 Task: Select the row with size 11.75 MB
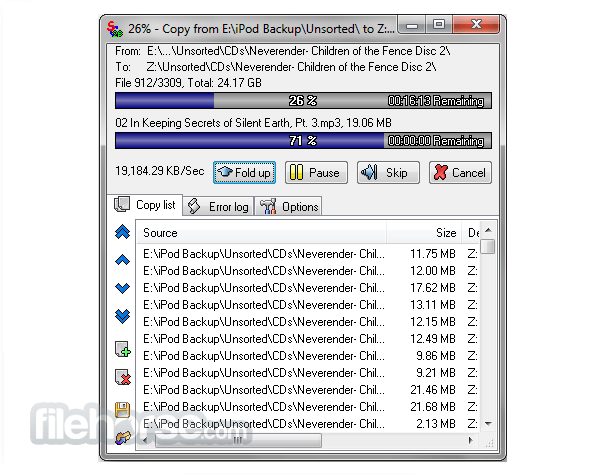coord(308,254)
